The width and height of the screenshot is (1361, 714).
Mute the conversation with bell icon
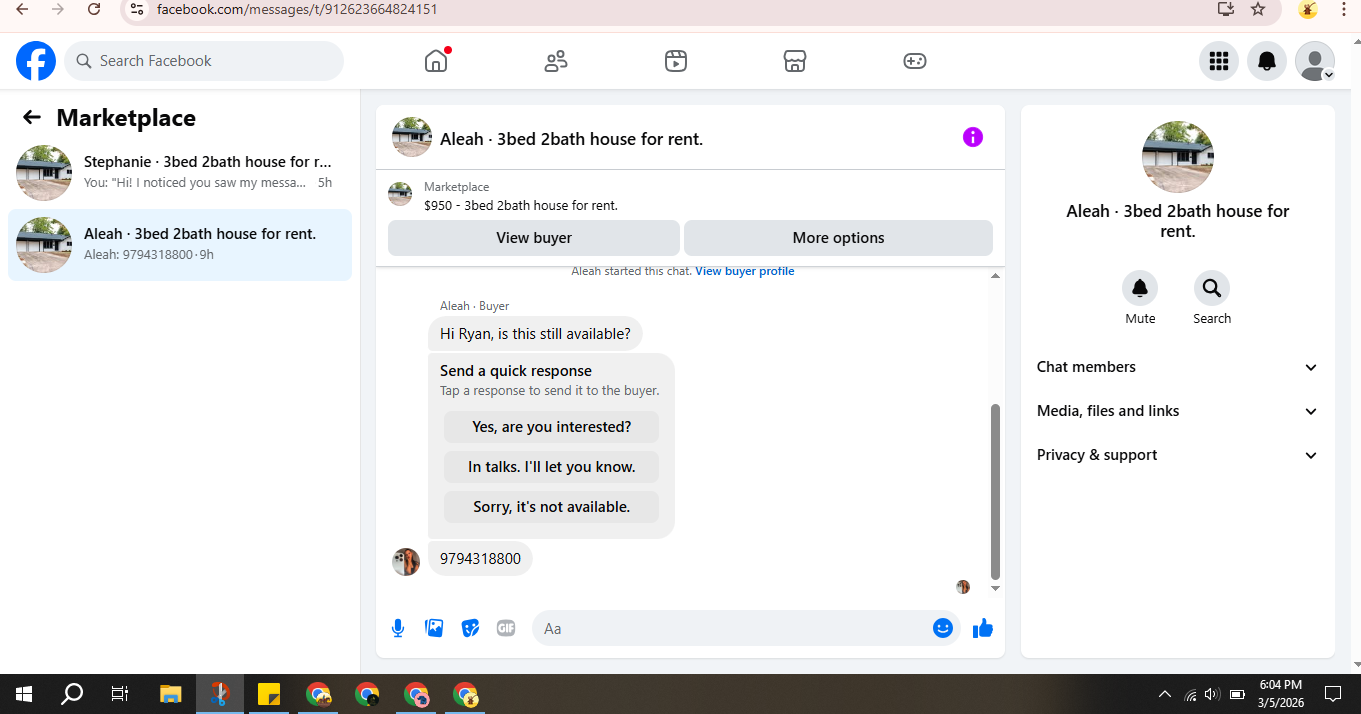coord(1140,288)
